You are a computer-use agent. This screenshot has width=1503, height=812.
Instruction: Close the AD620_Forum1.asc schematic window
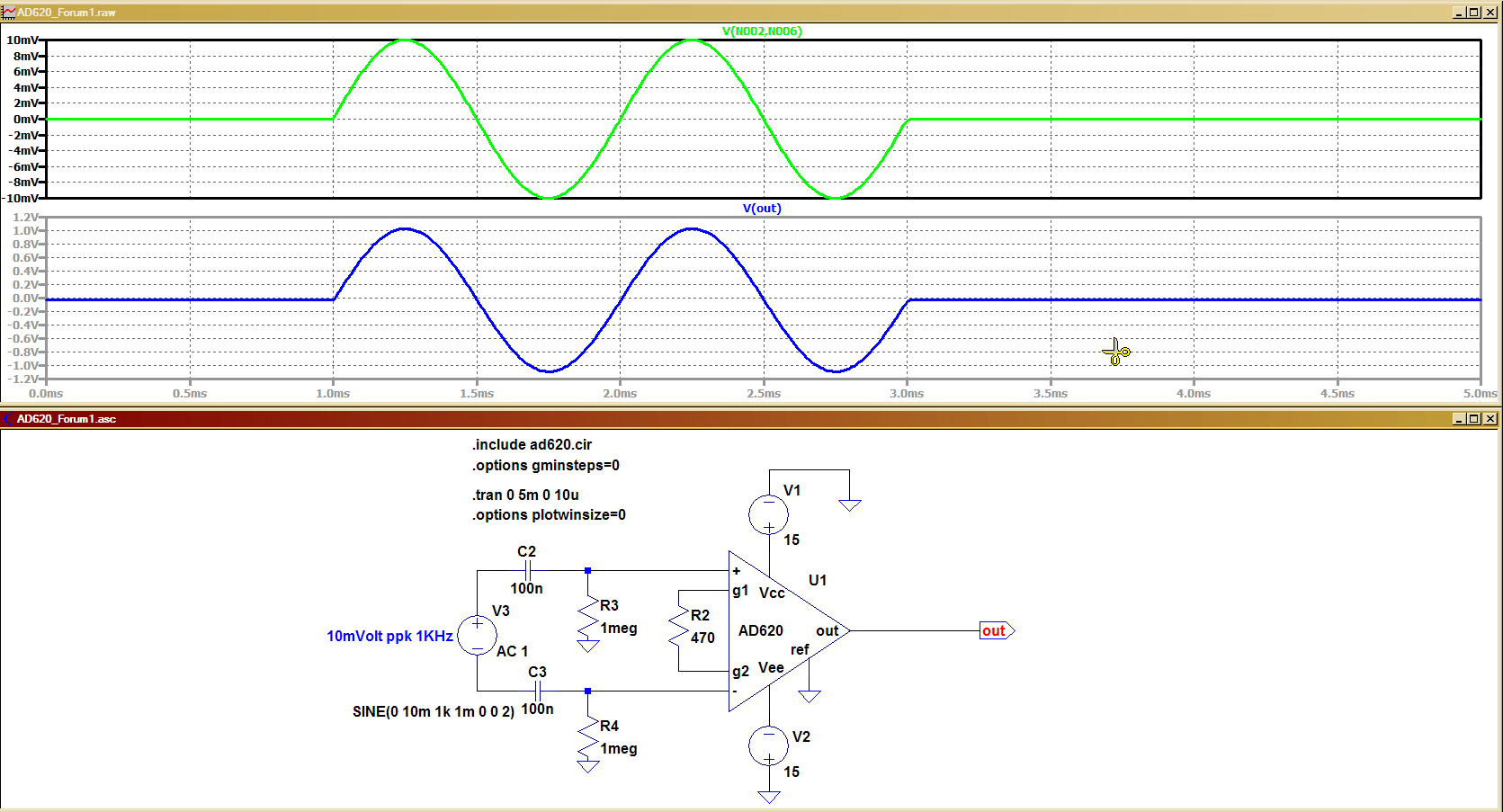(x=1490, y=418)
